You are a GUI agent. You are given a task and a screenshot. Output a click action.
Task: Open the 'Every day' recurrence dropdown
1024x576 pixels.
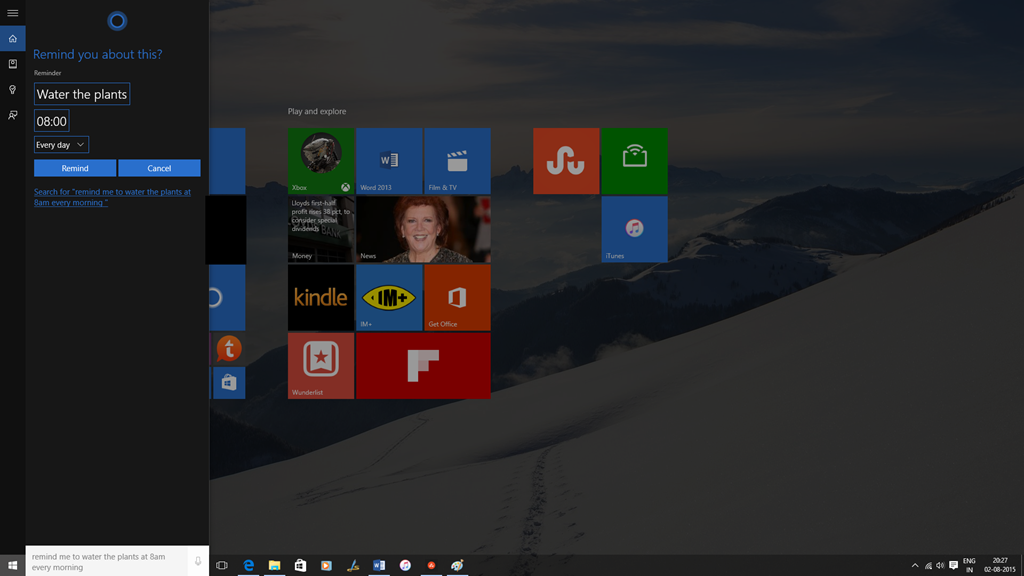(x=61, y=144)
